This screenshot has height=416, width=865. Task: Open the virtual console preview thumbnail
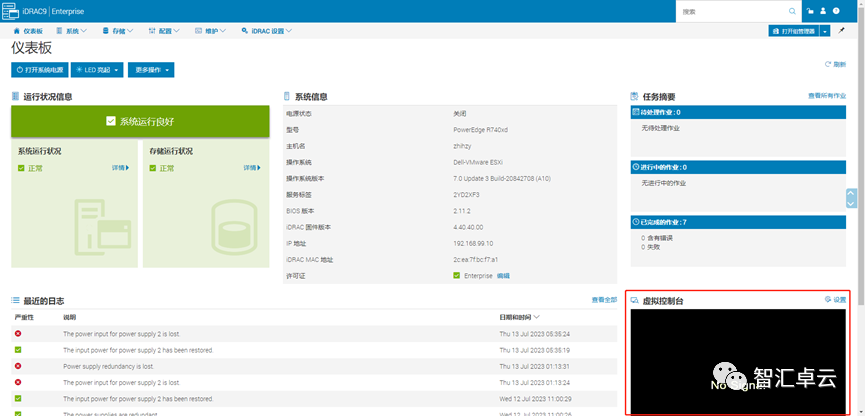point(738,361)
